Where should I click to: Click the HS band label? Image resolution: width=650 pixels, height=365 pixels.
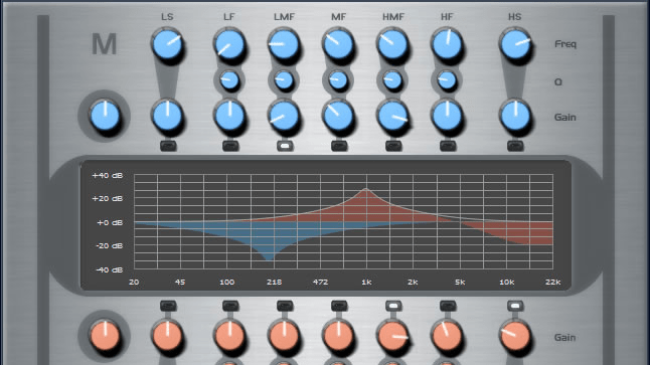(x=514, y=17)
